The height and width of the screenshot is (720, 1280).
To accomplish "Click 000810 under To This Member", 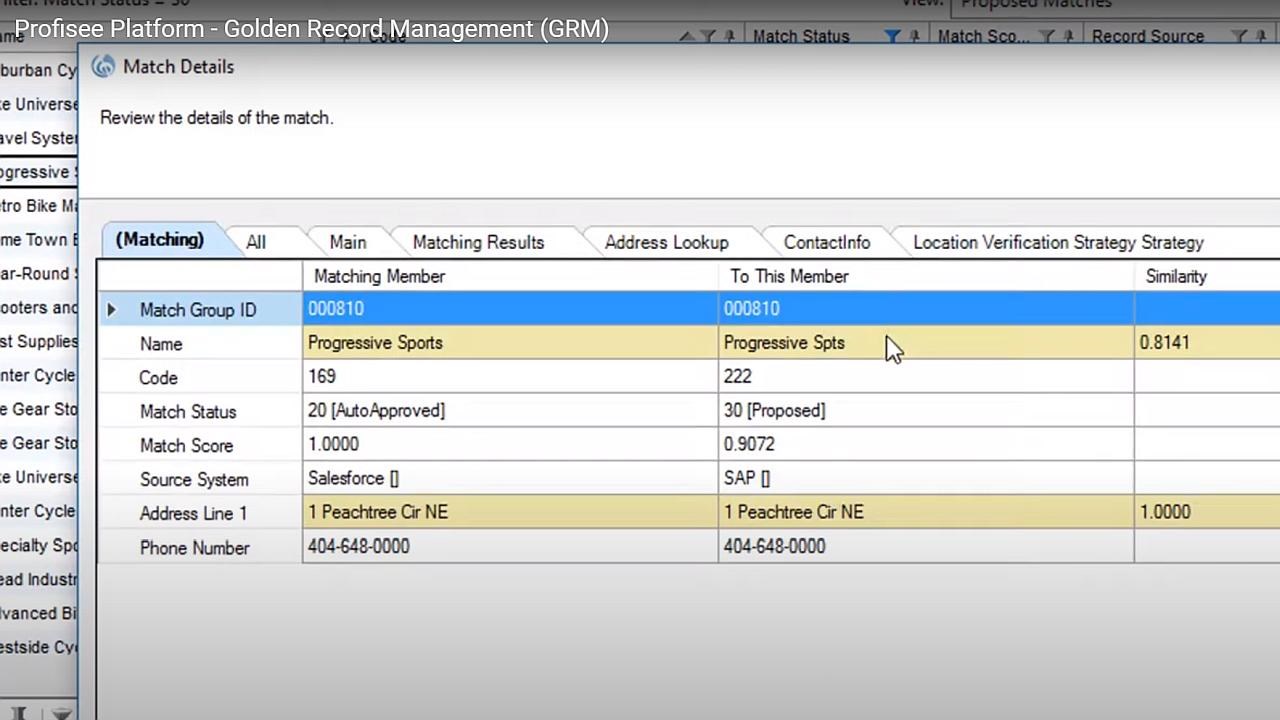I will coord(926,309).
